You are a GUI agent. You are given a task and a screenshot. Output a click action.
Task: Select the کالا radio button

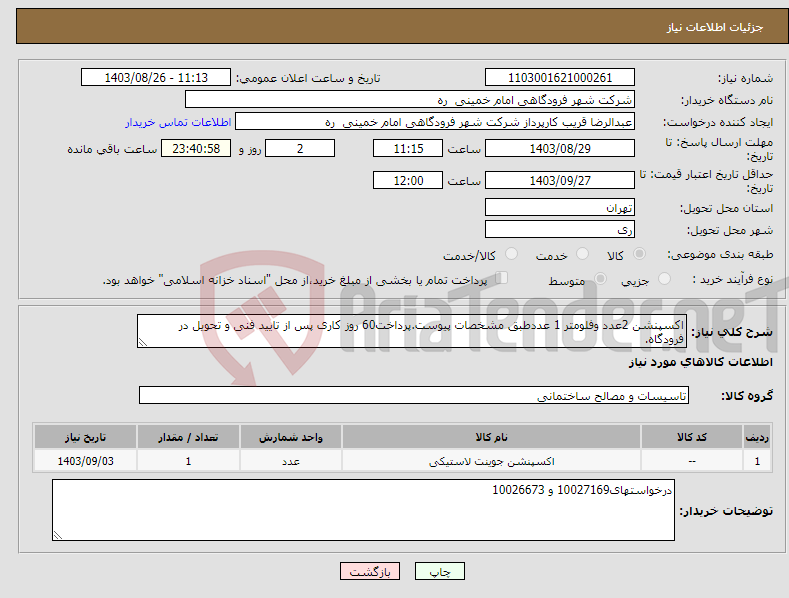click(x=639, y=254)
